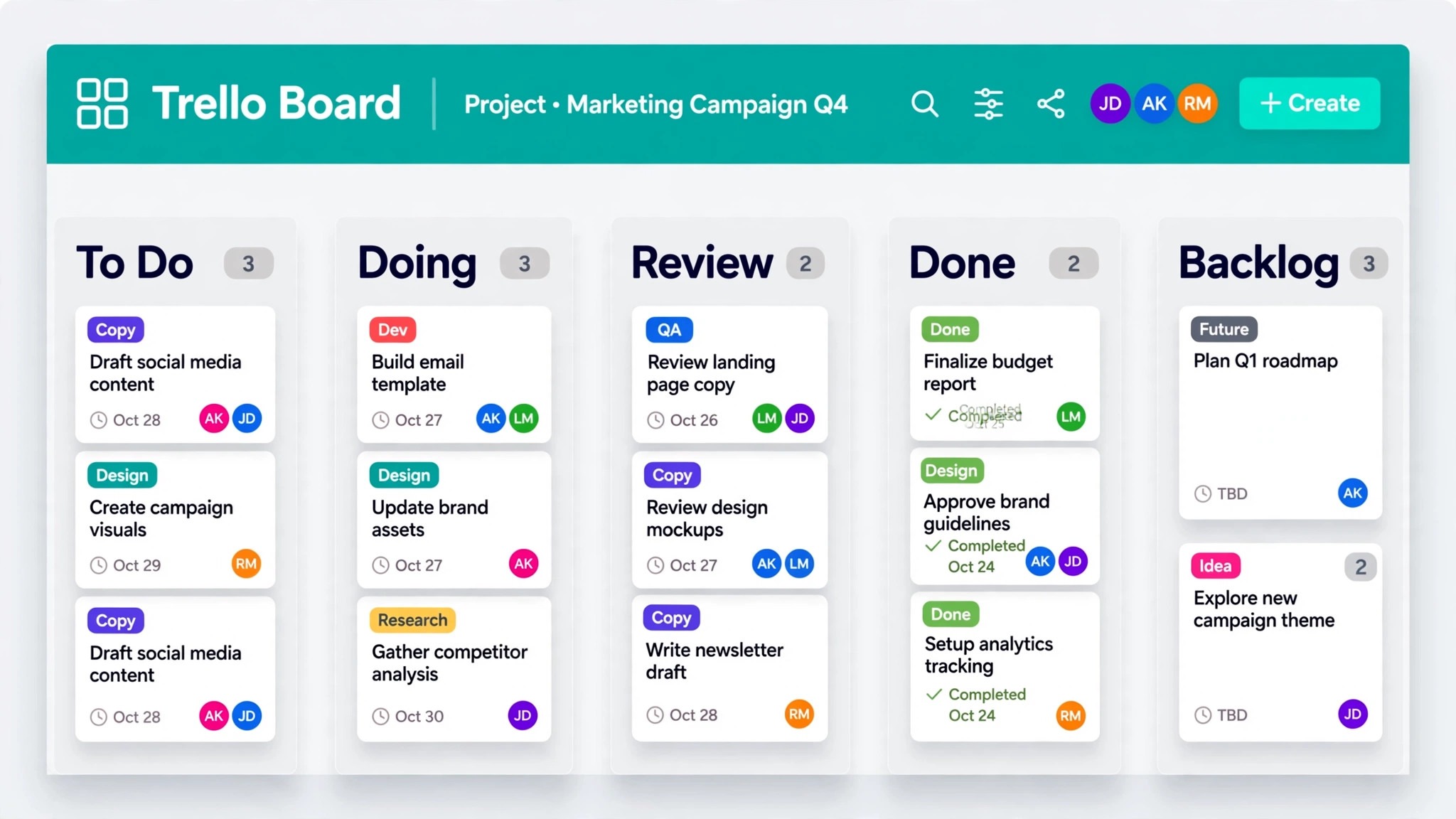Screen dimensions: 1456x819
Task: Click RM avatar on Write newsletter draft card
Action: click(799, 714)
